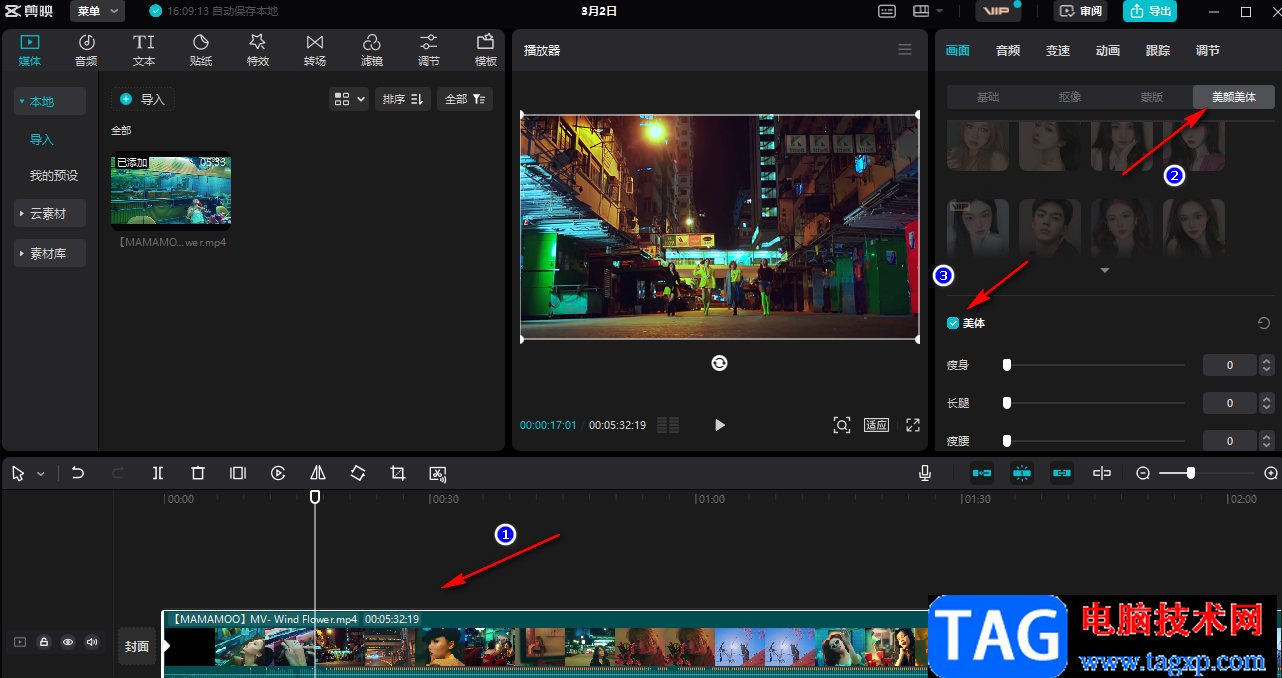1282x678 pixels.
Task: Switch to the 变速 speed tab
Action: tap(1058, 50)
